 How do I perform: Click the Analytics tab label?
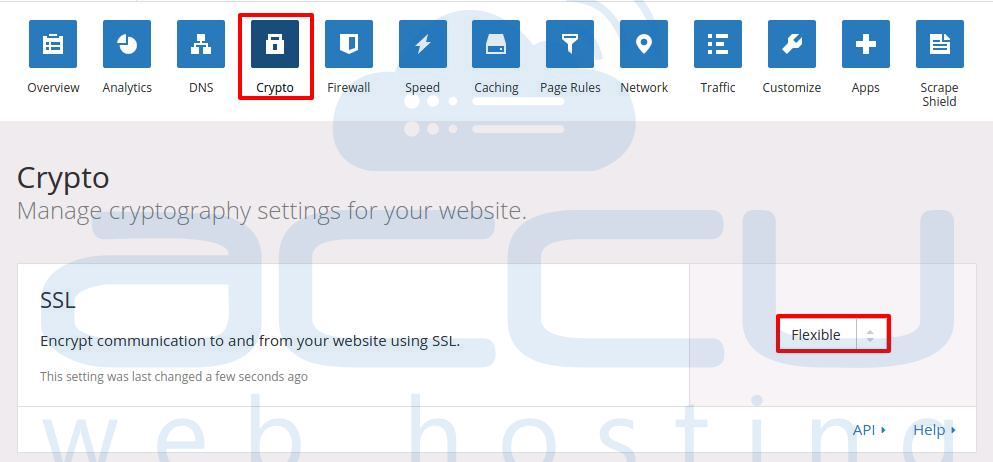pyautogui.click(x=127, y=88)
